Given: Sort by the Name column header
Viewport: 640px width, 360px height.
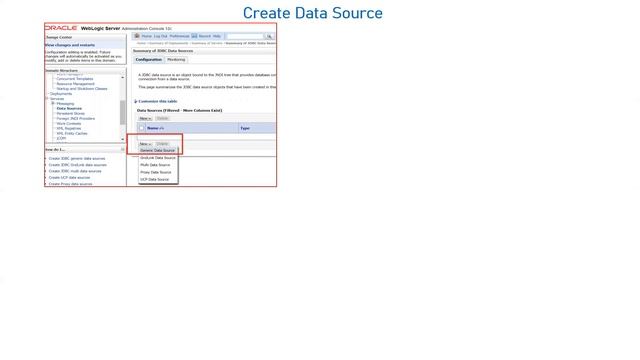Looking at the screenshot, I should click(155, 128).
